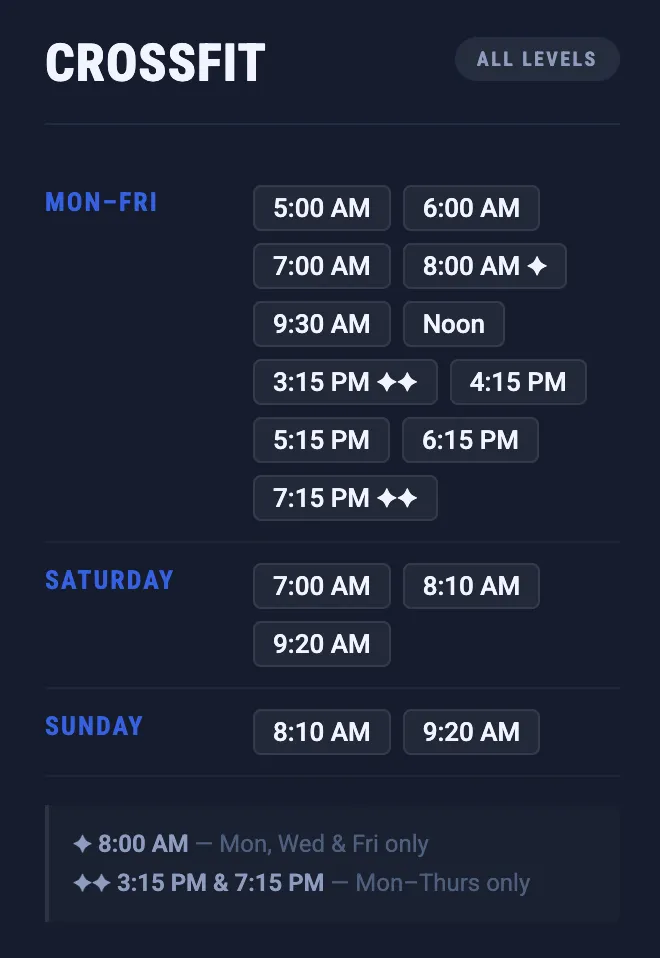Select the 7:15 PM double-star slot
Screen dimensions: 660x958
coord(345,498)
